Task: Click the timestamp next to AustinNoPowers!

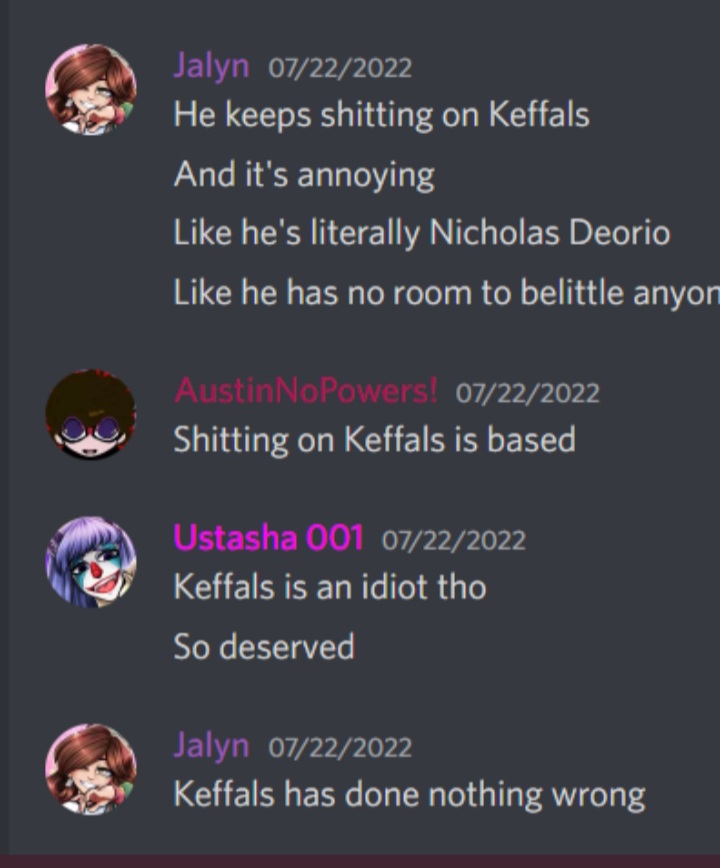Action: coord(527,393)
